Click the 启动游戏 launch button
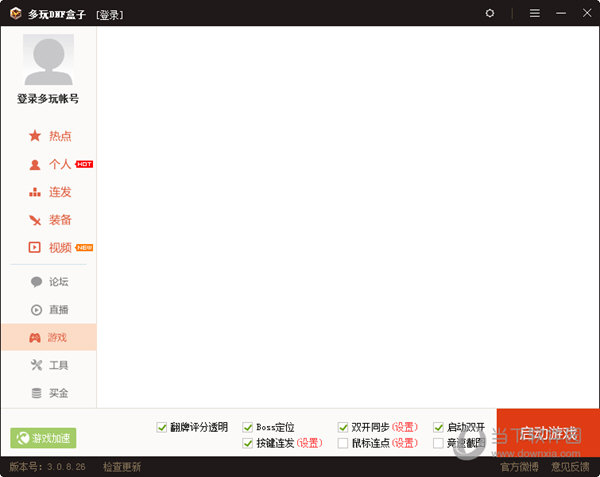Screen dimensions: 600x477 point(548,433)
